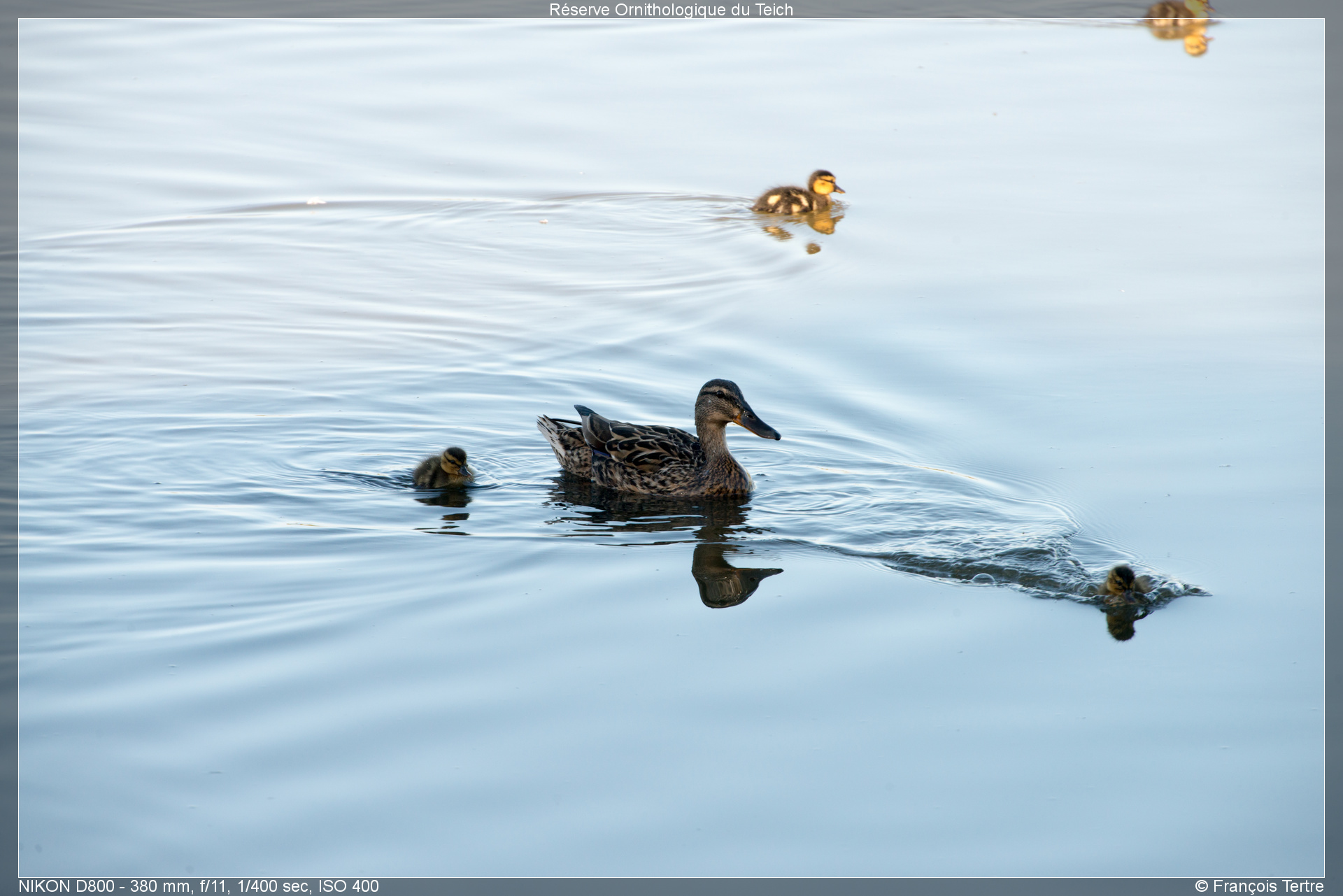The image size is (1343, 896).
Task: Click the '© François Tertre' copyright text
Action: (1259, 886)
